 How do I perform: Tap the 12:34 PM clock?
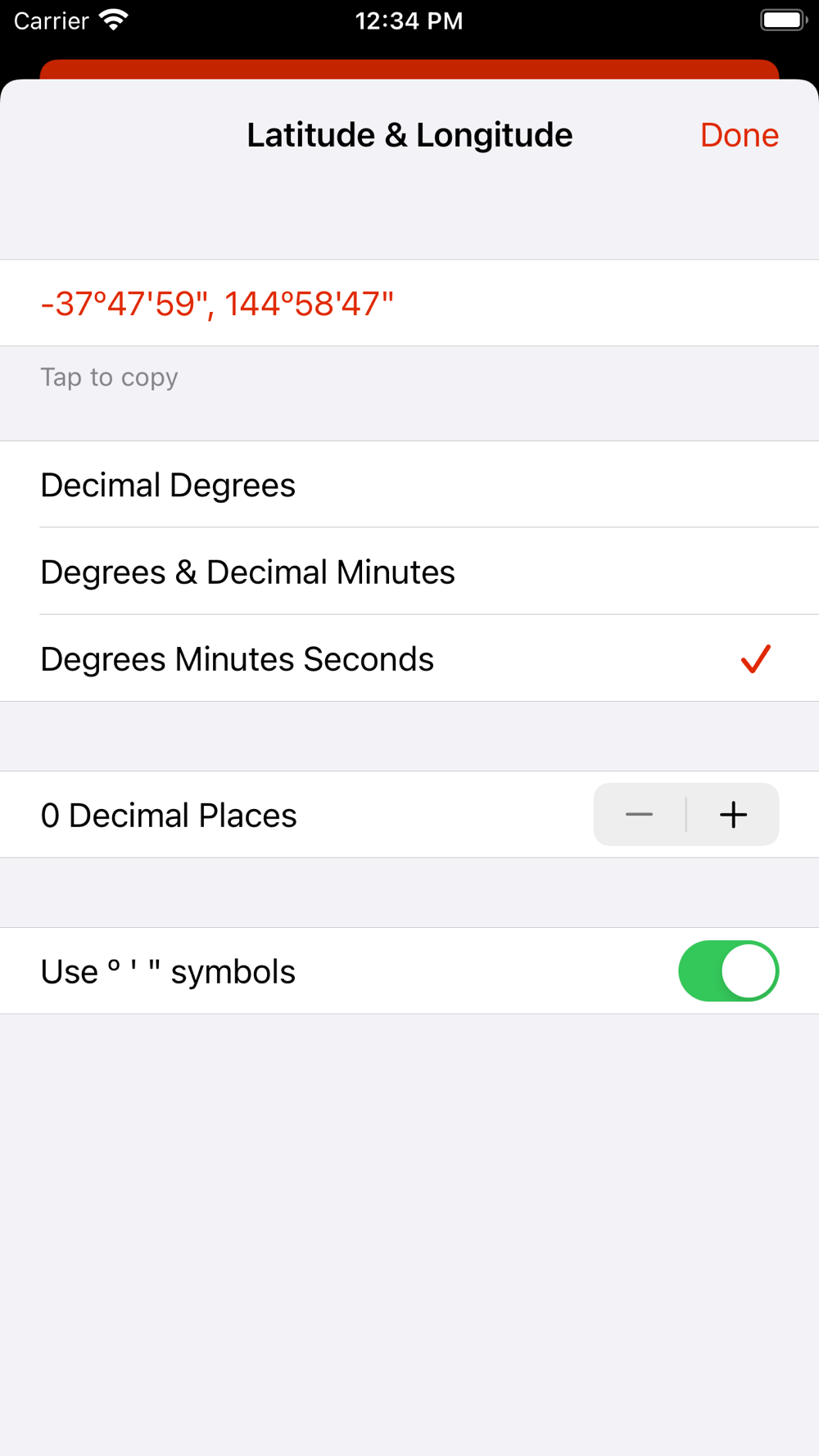point(409,20)
